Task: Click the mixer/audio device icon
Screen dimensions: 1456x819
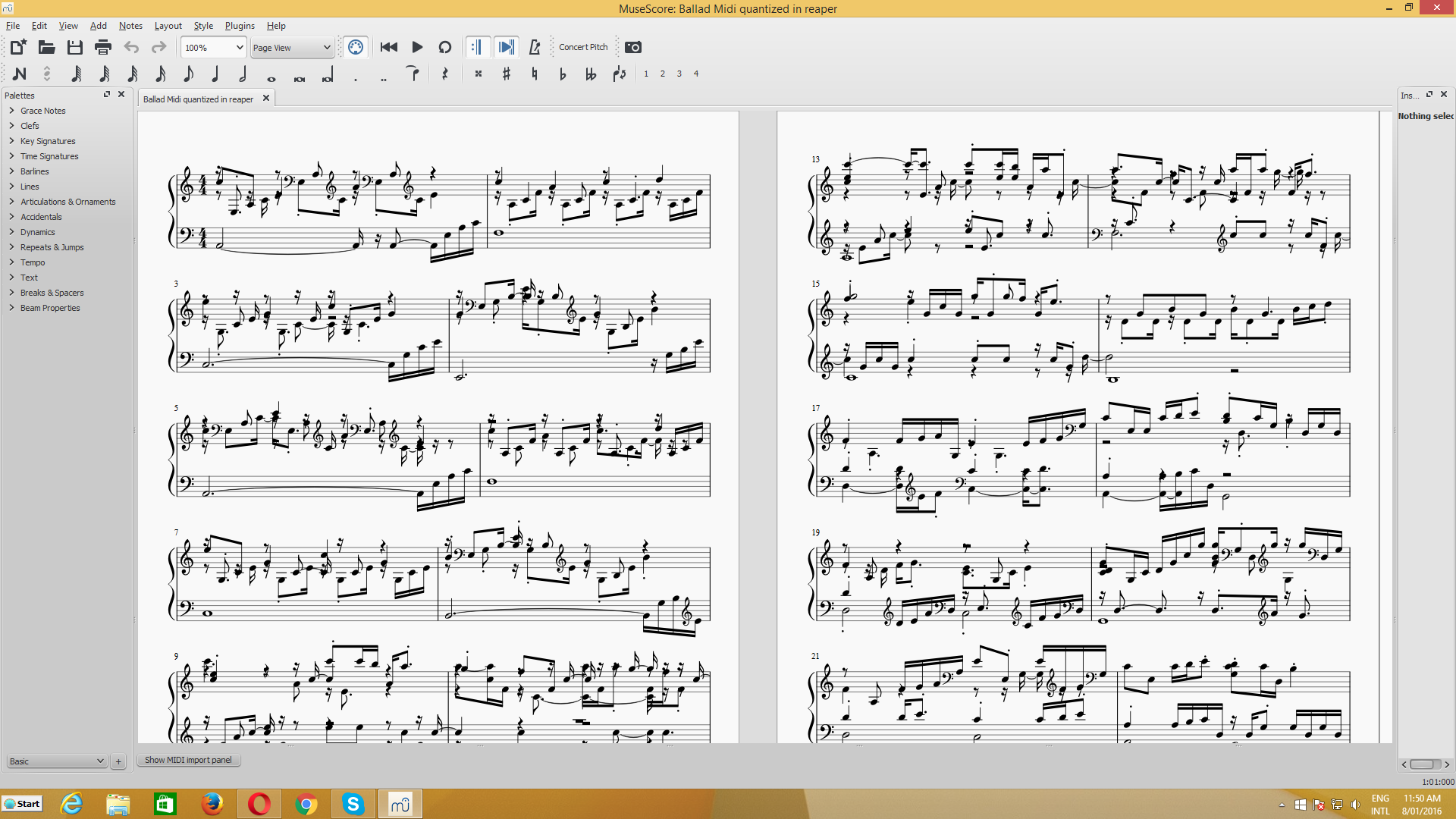Action: point(356,47)
